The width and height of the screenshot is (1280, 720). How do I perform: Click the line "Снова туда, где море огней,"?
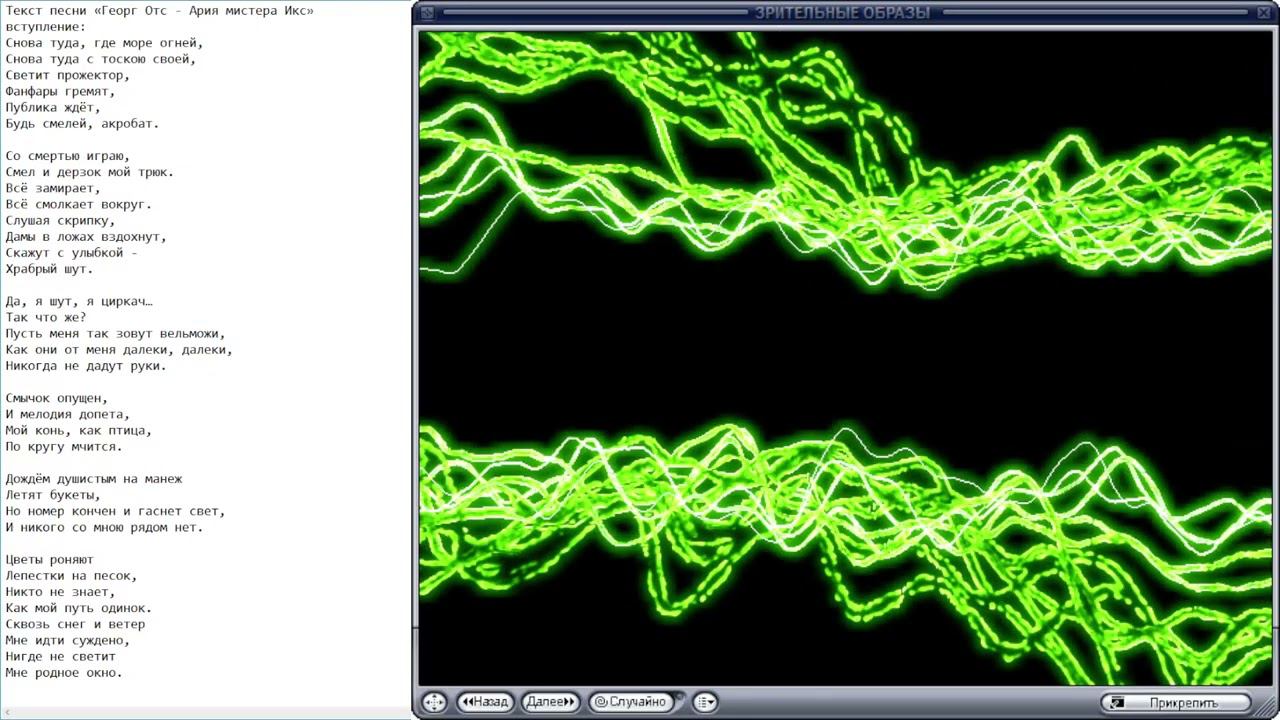105,43
